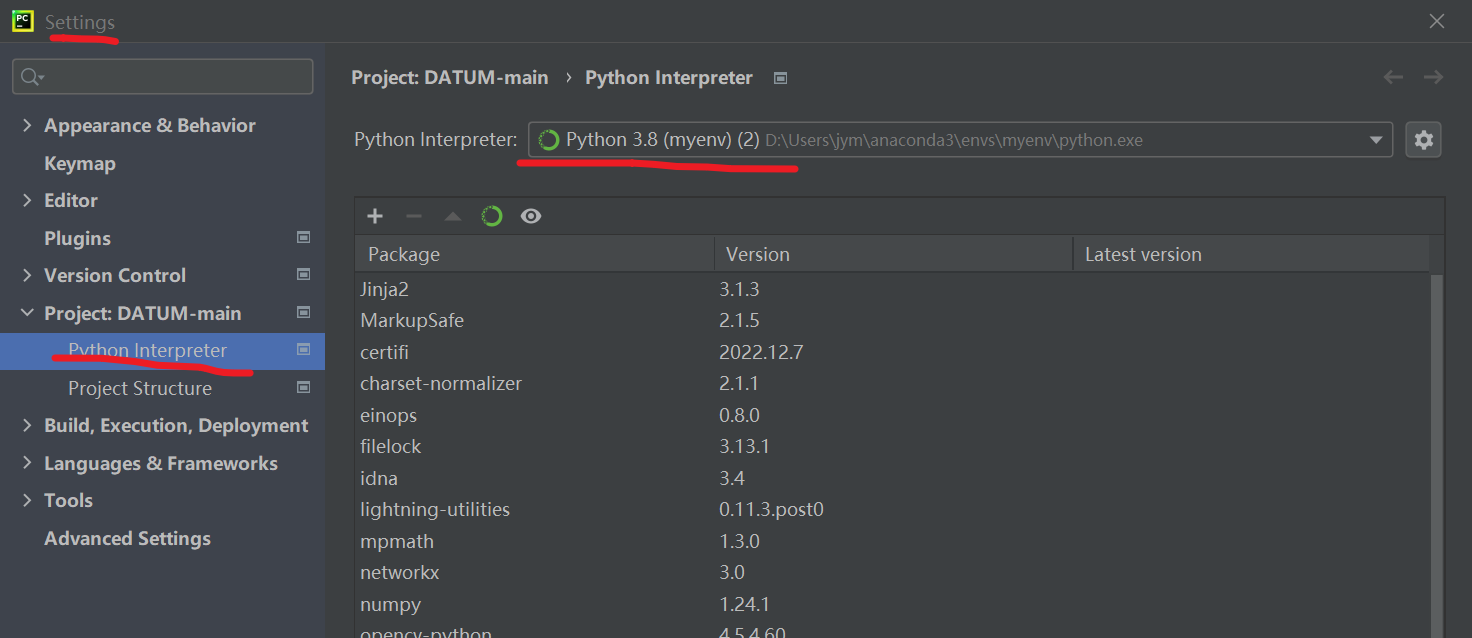Open Advanced Settings
1472x638 pixels.
(x=127, y=538)
